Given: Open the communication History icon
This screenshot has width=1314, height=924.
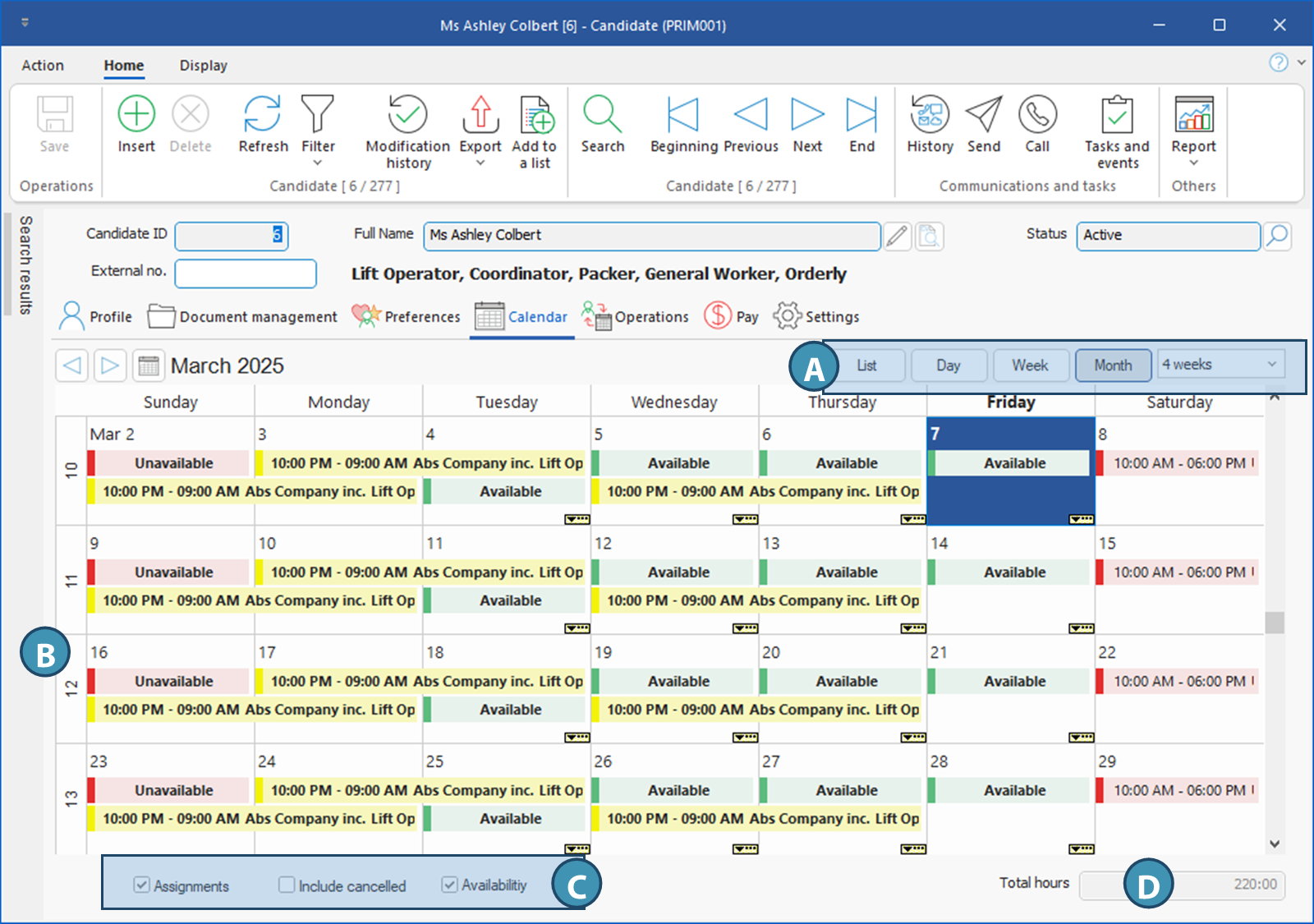Looking at the screenshot, I should [x=930, y=114].
